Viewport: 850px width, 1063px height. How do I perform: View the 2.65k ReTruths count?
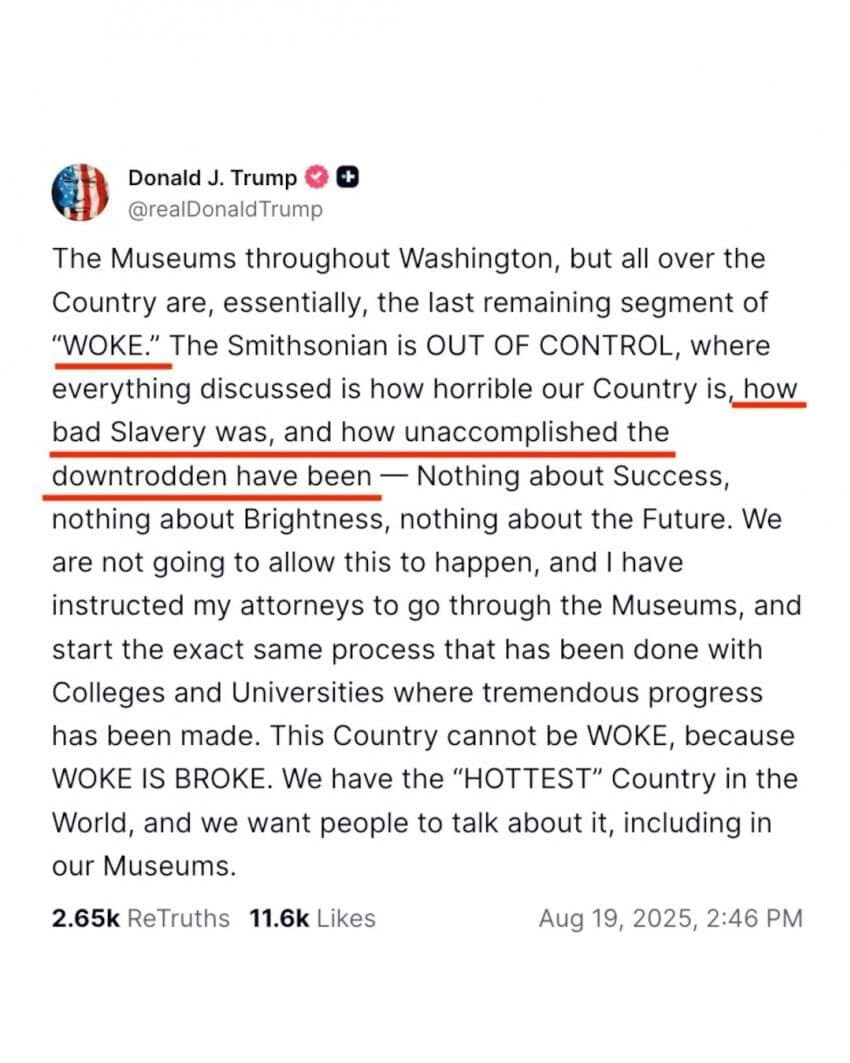pyautogui.click(x=86, y=918)
